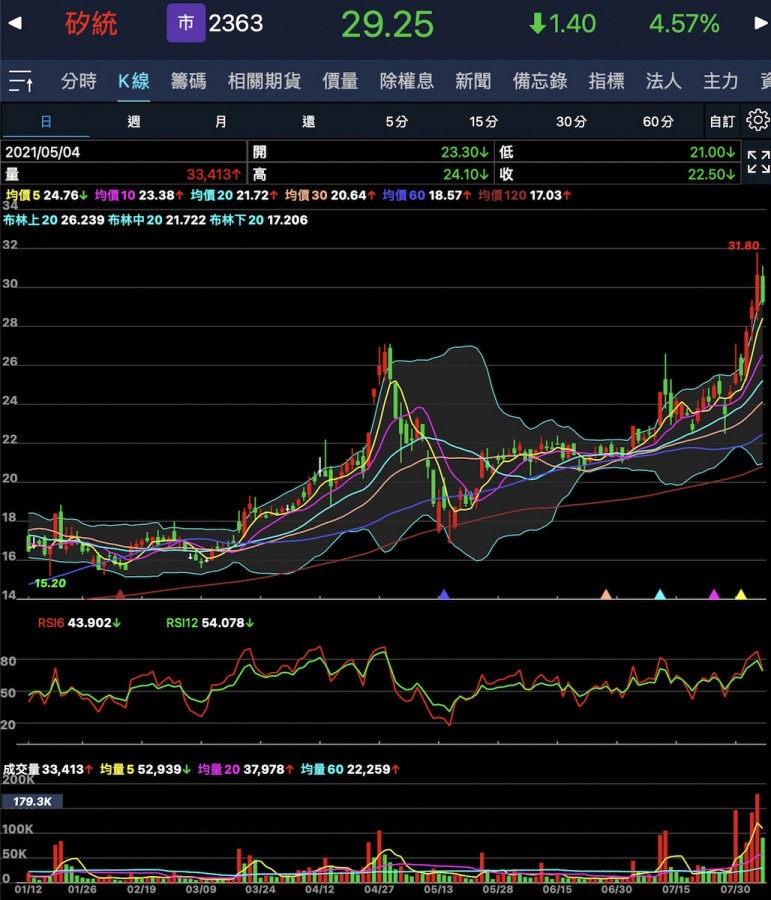Open the tab list menu icon beside 分時
771x900 pixels.
coord(21,81)
